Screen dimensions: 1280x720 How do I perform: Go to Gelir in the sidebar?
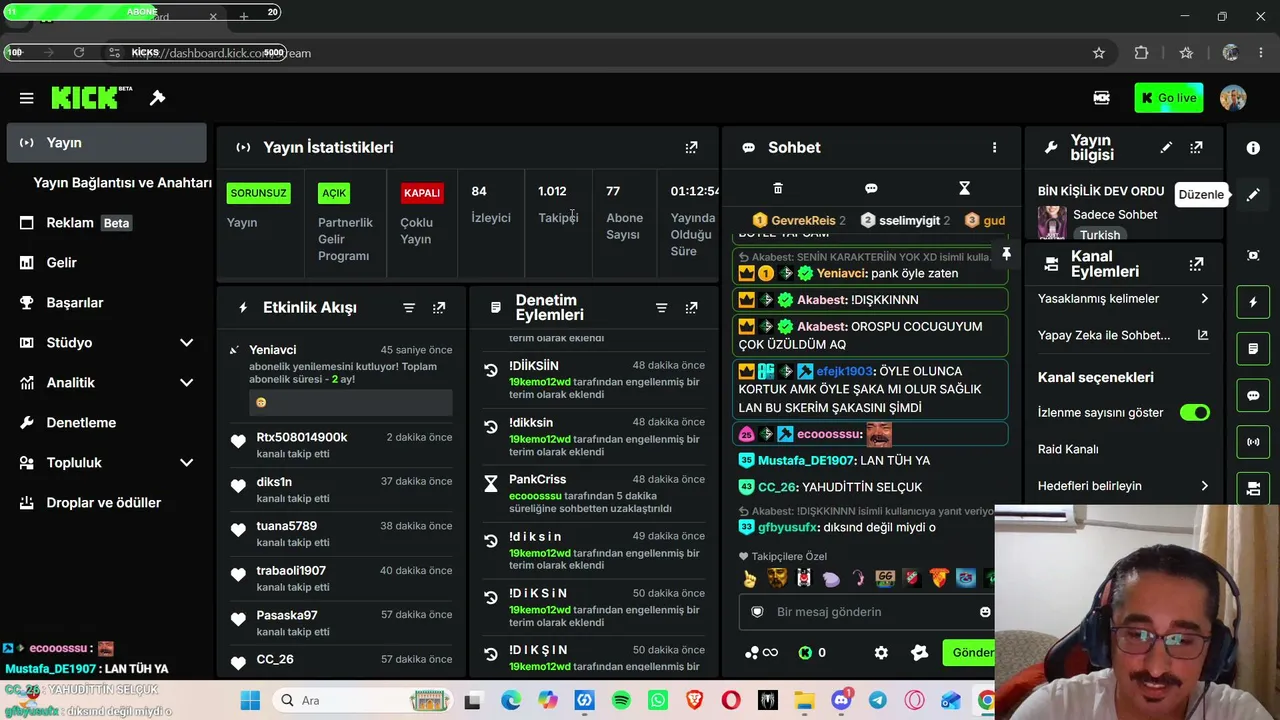point(106,263)
